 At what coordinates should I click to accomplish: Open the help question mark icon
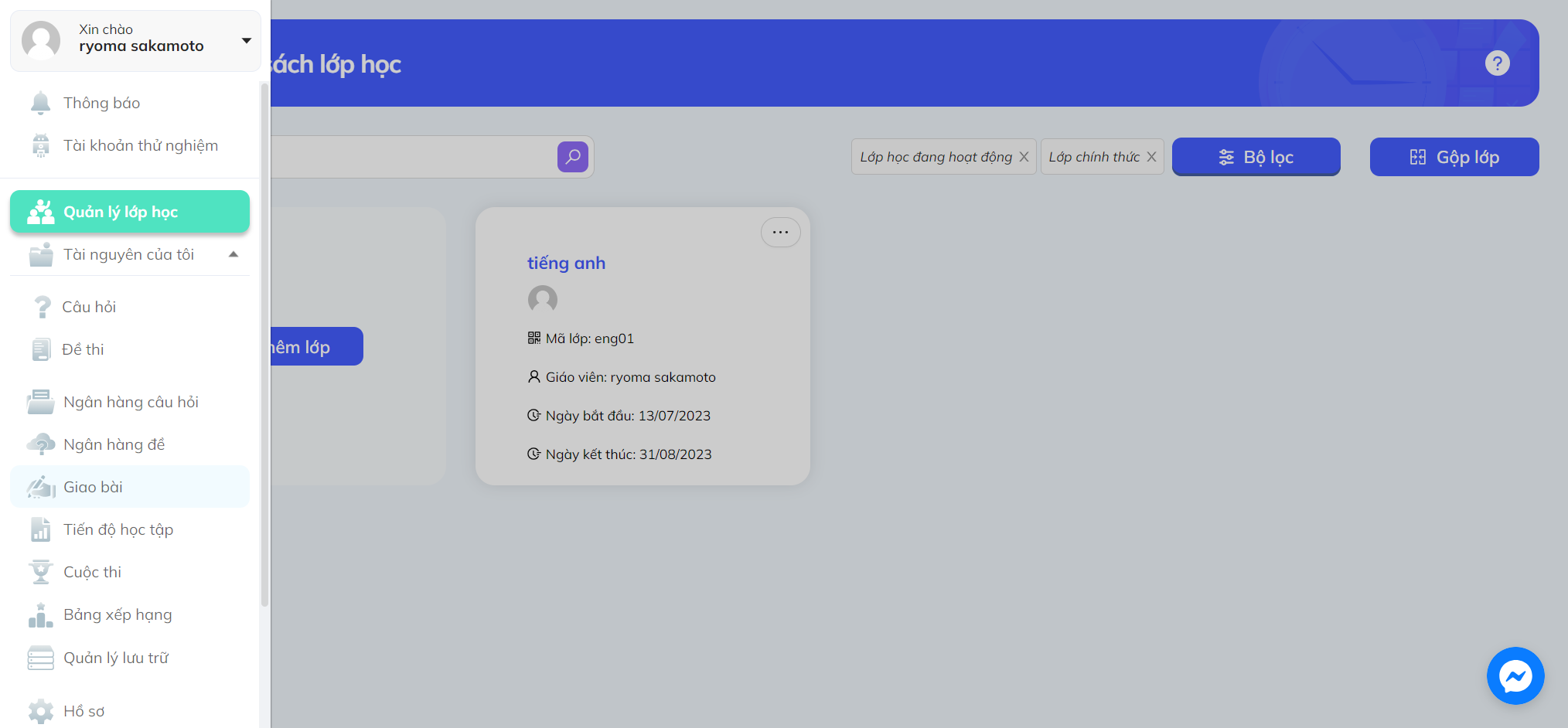(x=1498, y=63)
